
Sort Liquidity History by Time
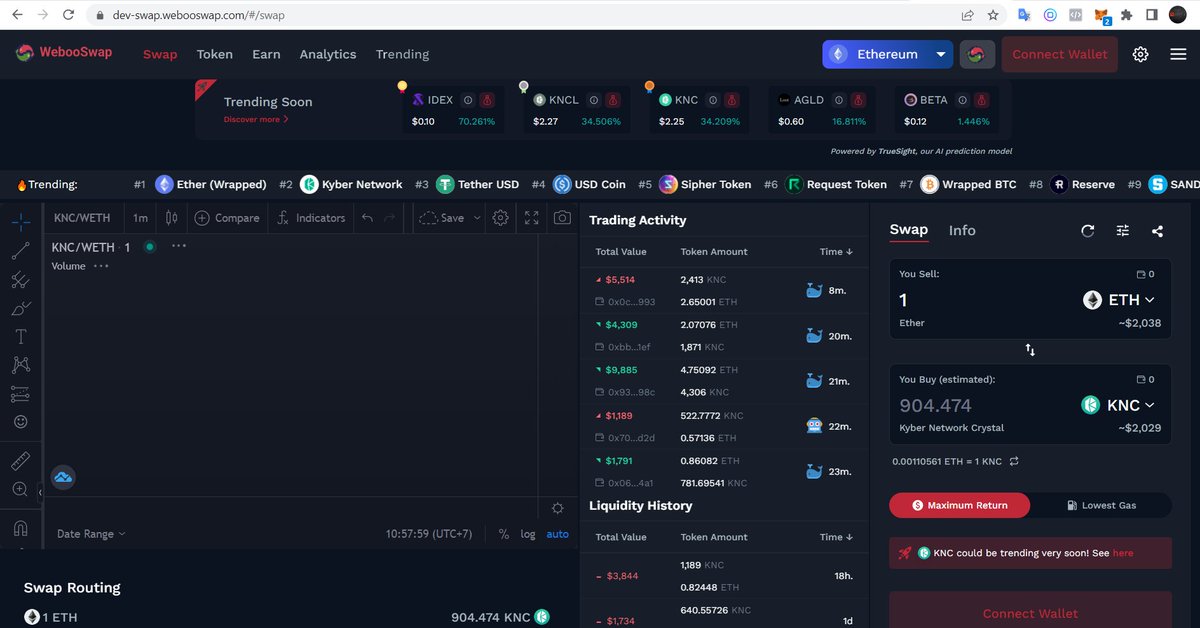837,537
